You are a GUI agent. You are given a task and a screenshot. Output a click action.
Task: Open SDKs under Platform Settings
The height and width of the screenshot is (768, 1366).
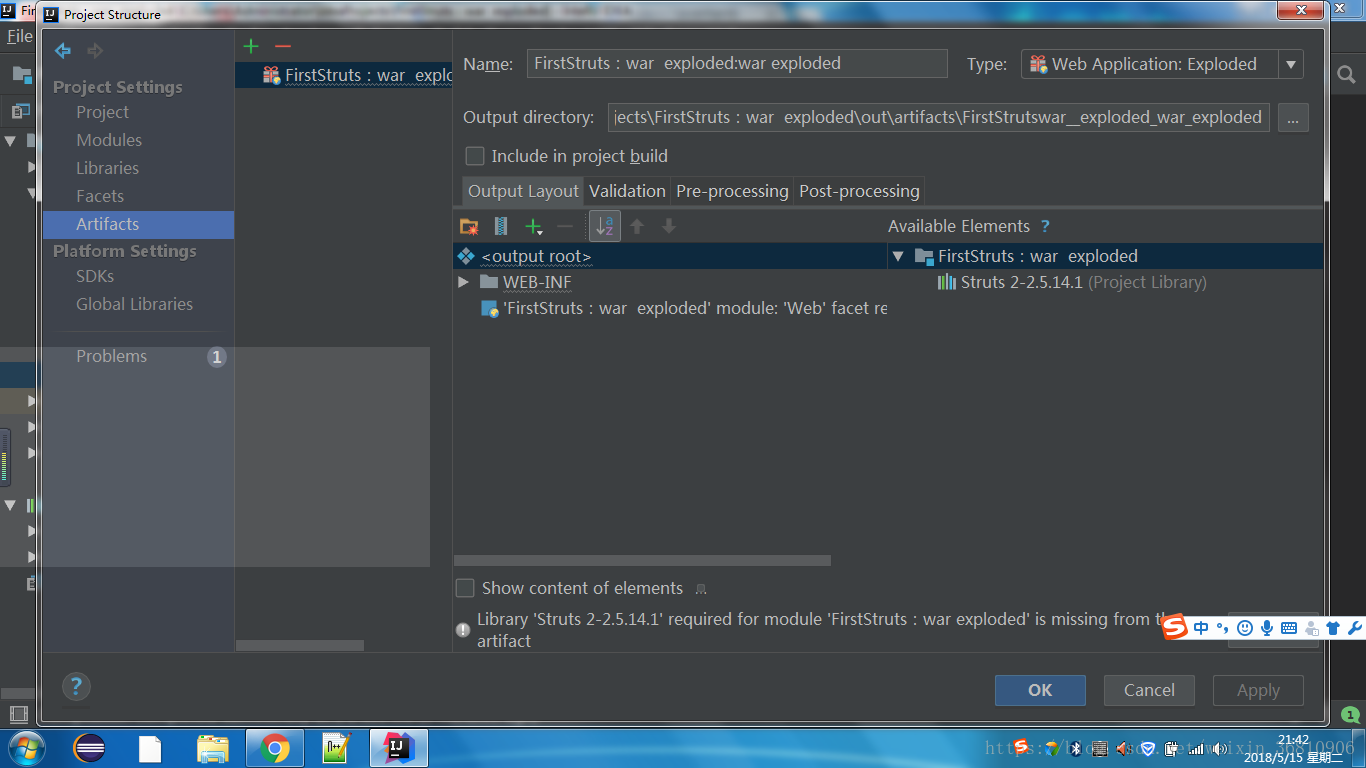coord(95,276)
